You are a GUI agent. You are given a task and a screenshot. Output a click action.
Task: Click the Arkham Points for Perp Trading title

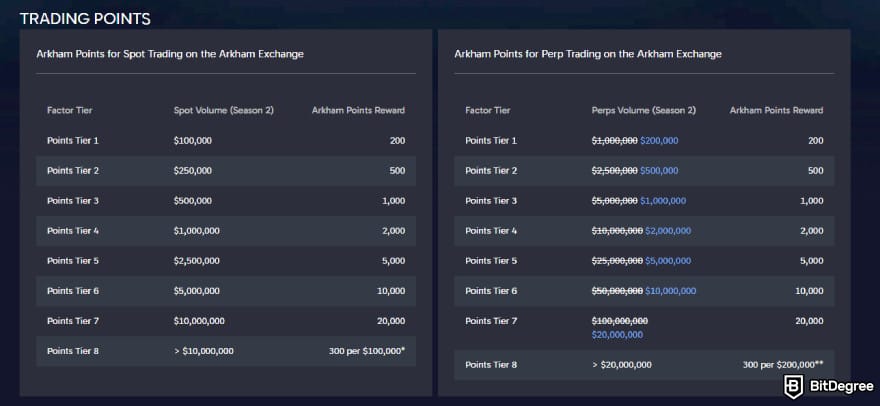click(x=588, y=54)
